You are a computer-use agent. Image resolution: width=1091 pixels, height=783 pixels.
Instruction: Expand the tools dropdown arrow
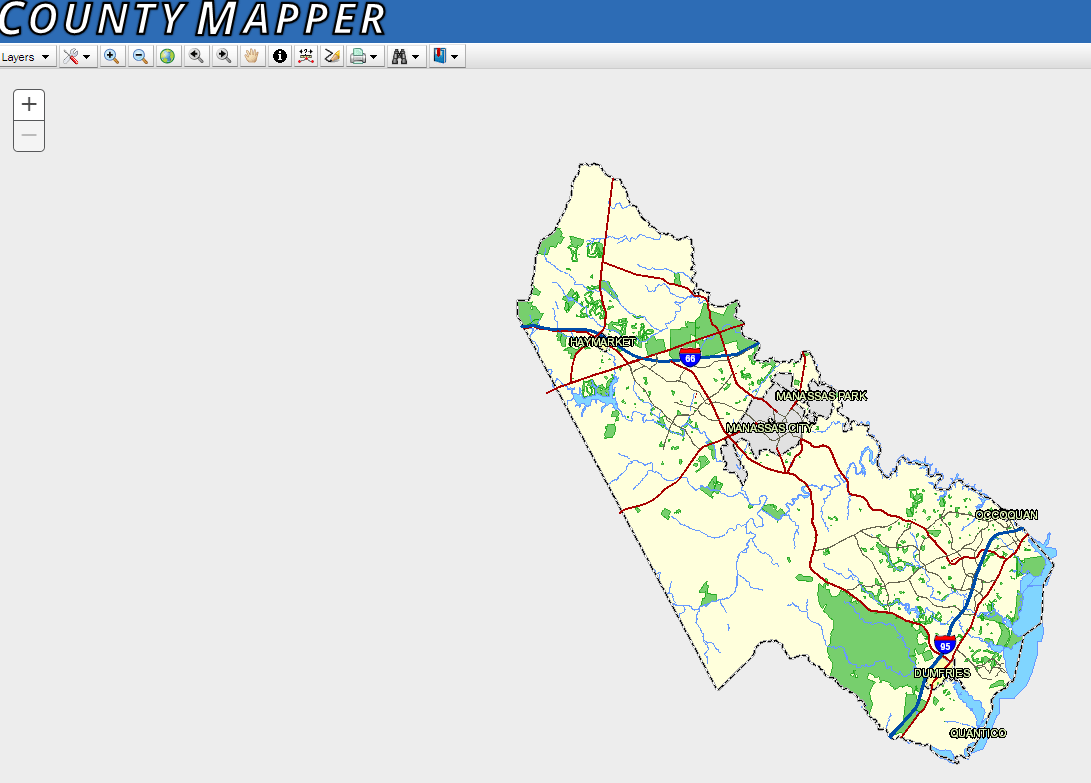[87, 56]
